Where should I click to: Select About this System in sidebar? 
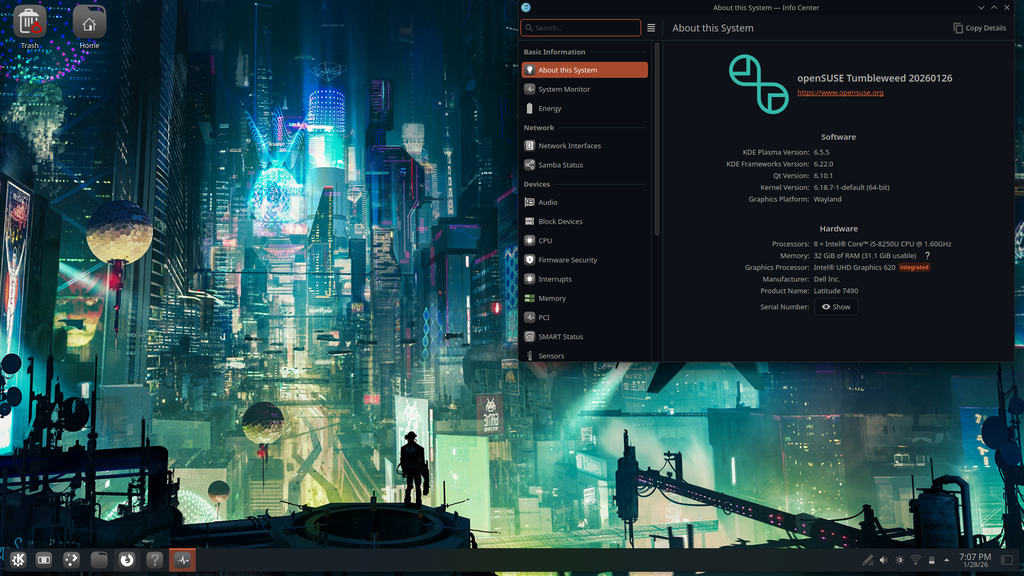click(584, 70)
